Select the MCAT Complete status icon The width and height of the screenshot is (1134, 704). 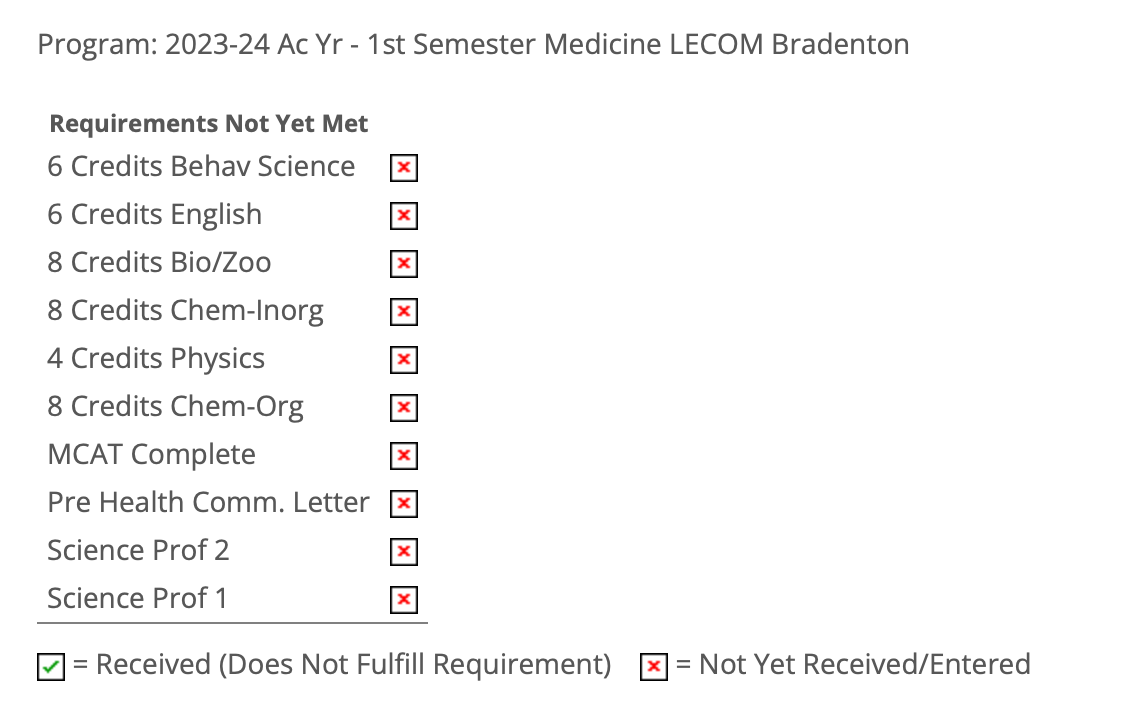click(403, 456)
